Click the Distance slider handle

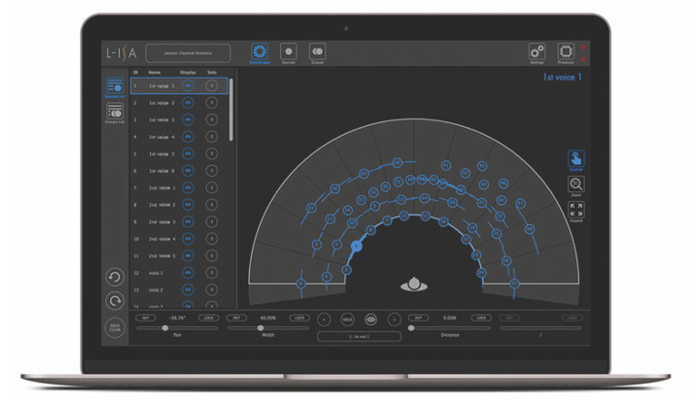[411, 328]
